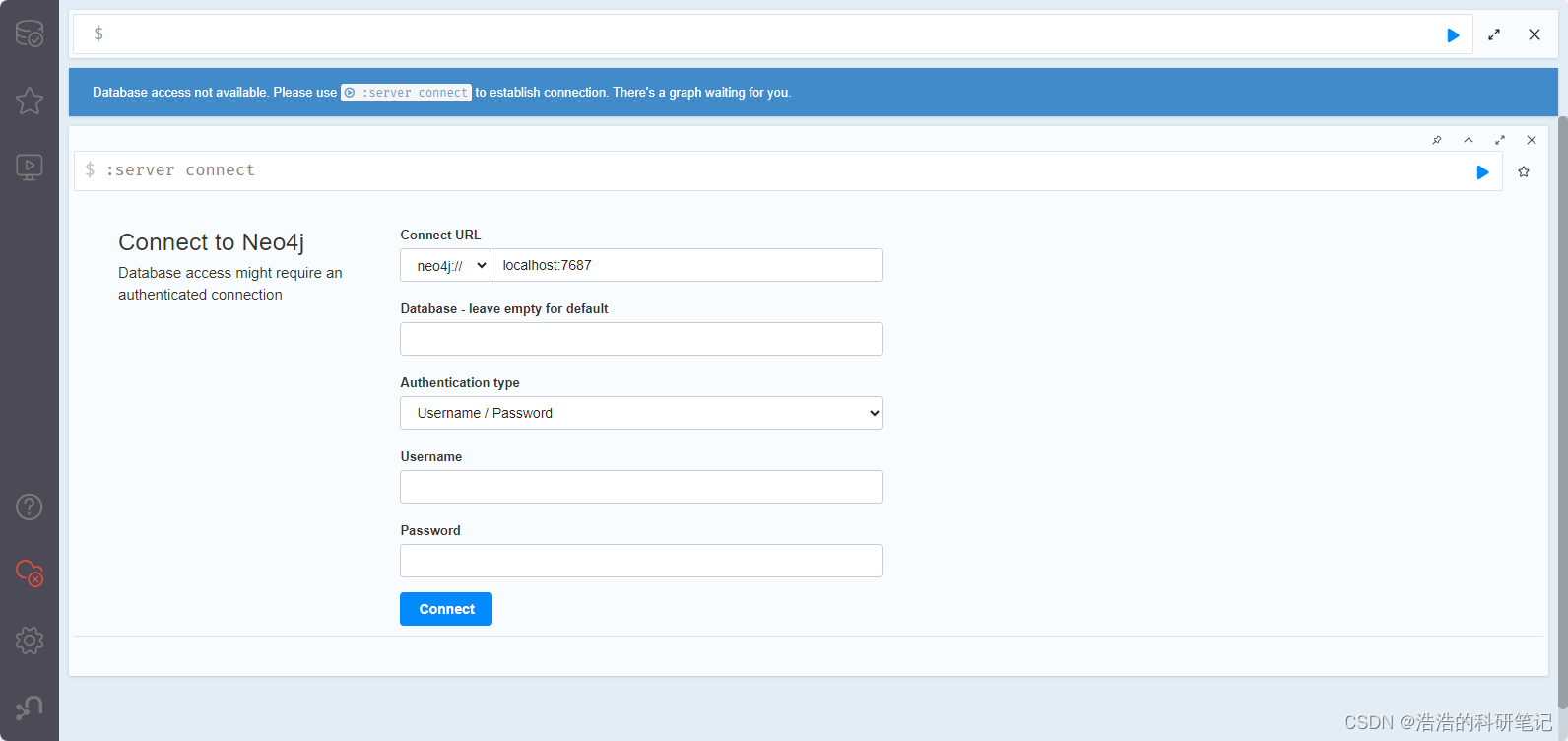Open the About Neo4j icon
Viewport: 1568px width, 741px height.
[x=30, y=707]
